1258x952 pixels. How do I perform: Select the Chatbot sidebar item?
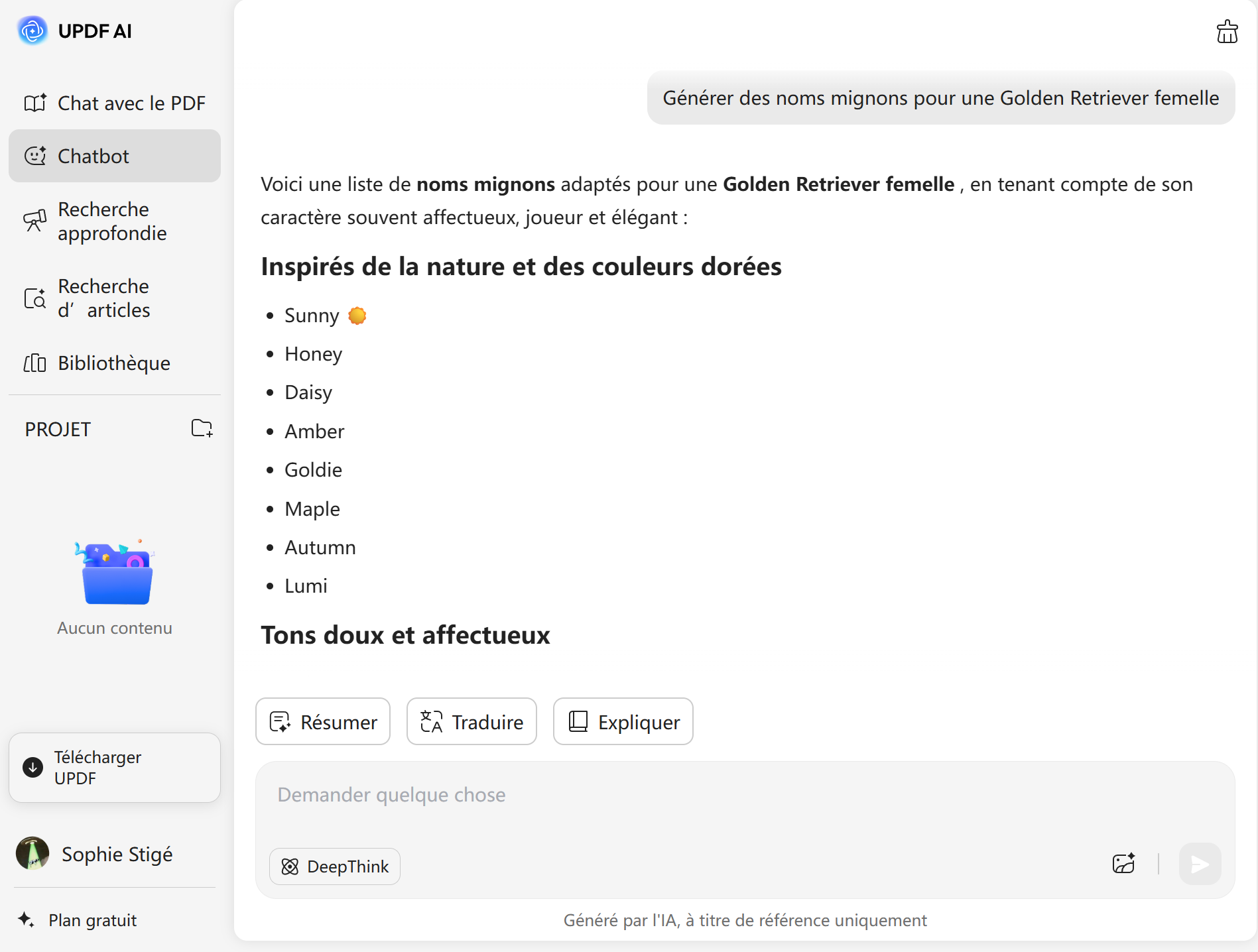click(115, 156)
